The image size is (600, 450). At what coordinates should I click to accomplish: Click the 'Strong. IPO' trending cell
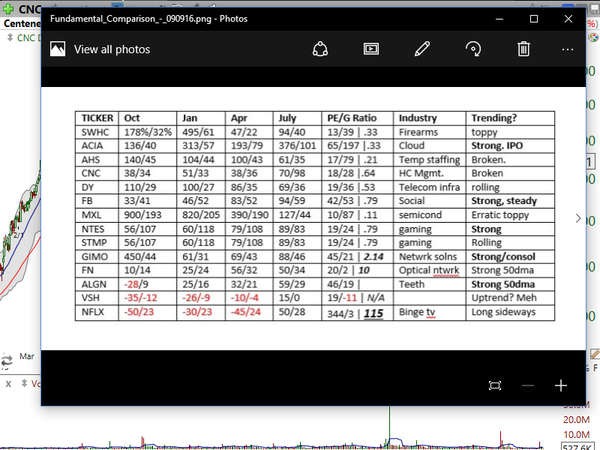(x=510, y=146)
